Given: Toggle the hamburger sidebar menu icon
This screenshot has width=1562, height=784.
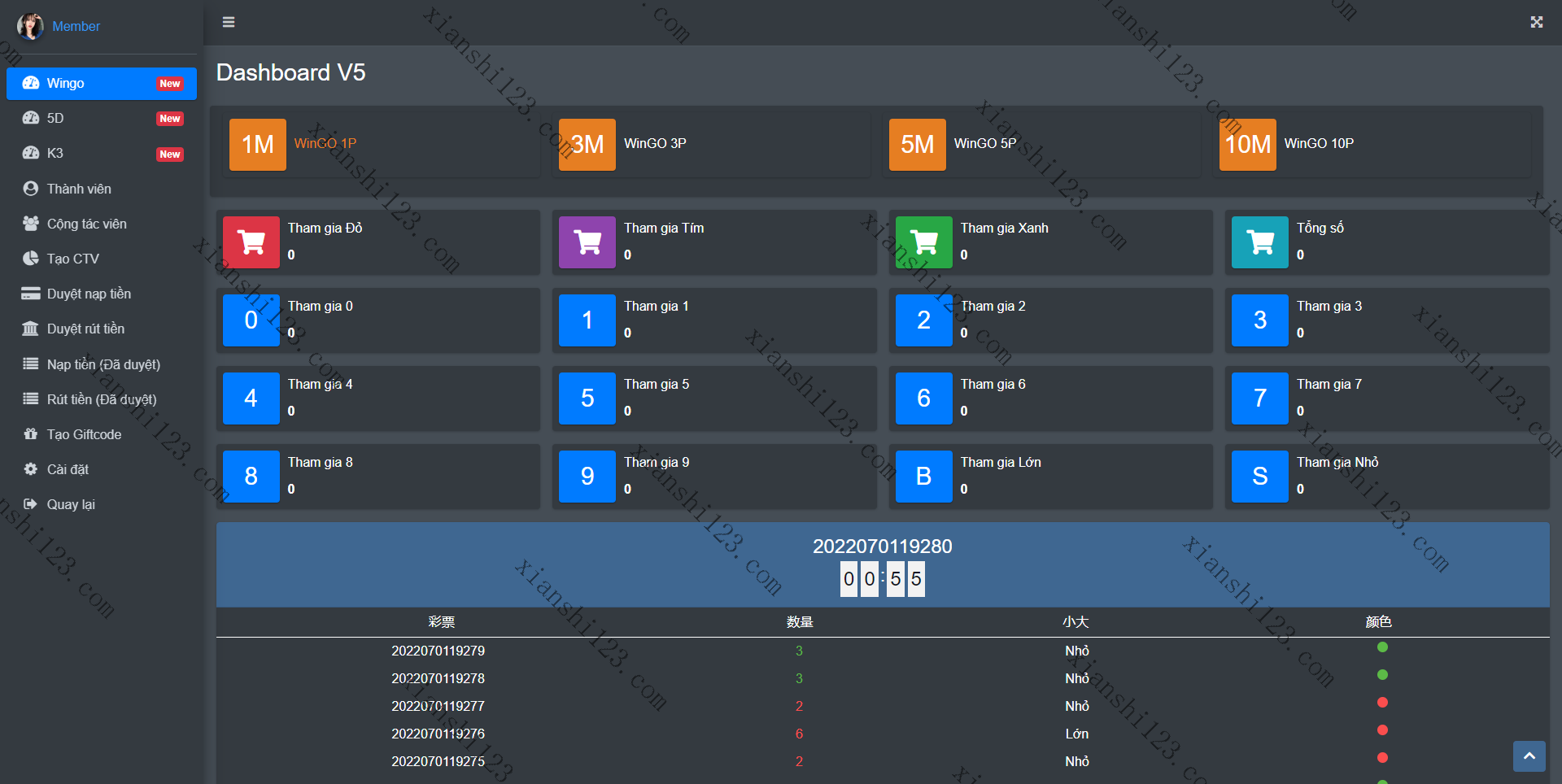Looking at the screenshot, I should (229, 22).
